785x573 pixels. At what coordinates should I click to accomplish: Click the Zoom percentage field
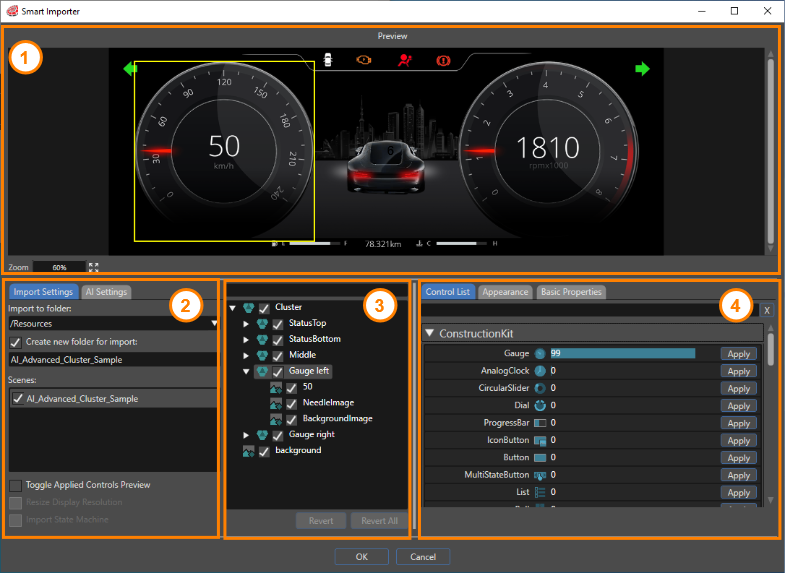(x=59, y=267)
